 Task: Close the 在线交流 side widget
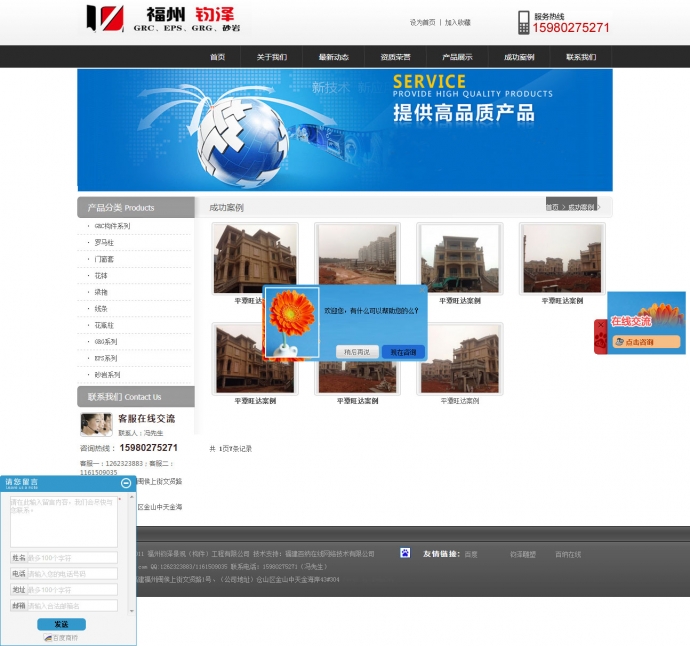click(x=601, y=325)
